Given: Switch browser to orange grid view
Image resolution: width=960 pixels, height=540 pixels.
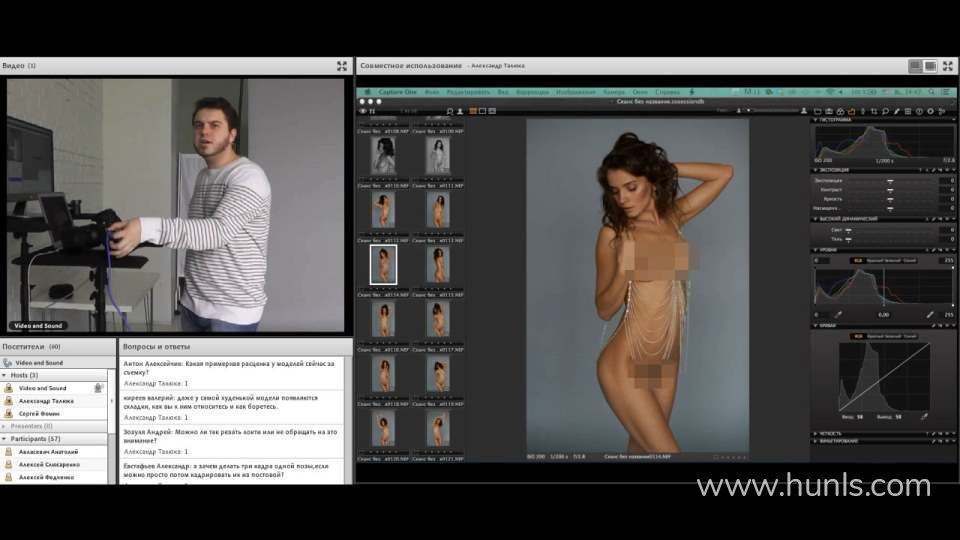Looking at the screenshot, I should (473, 111).
